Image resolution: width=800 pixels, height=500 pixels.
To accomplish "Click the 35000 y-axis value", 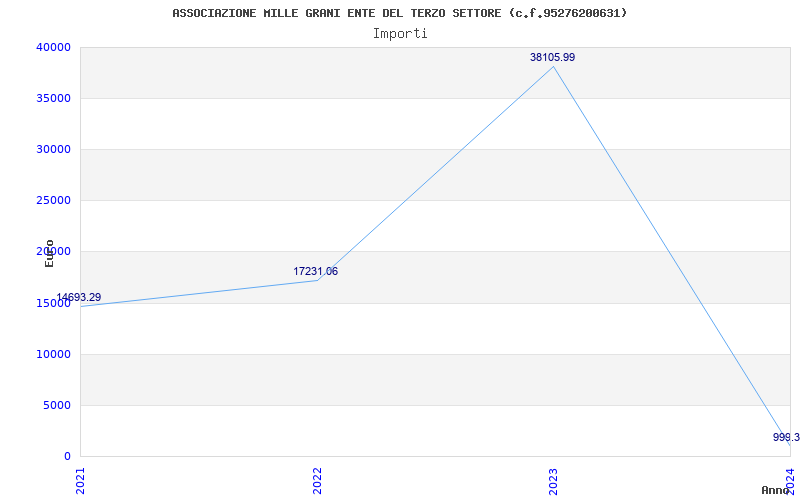I will point(53,98).
